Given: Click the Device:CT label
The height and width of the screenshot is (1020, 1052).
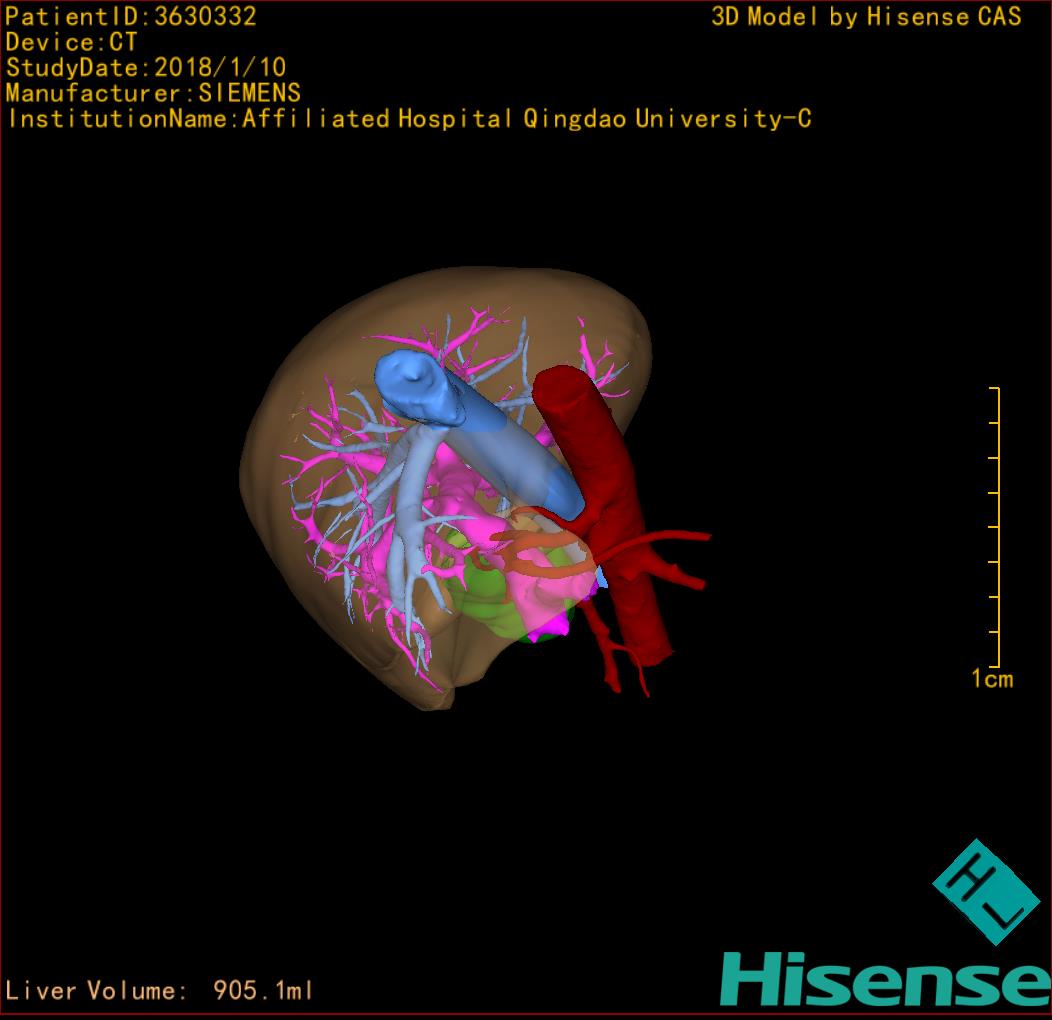Looking at the screenshot, I should (x=71, y=42).
